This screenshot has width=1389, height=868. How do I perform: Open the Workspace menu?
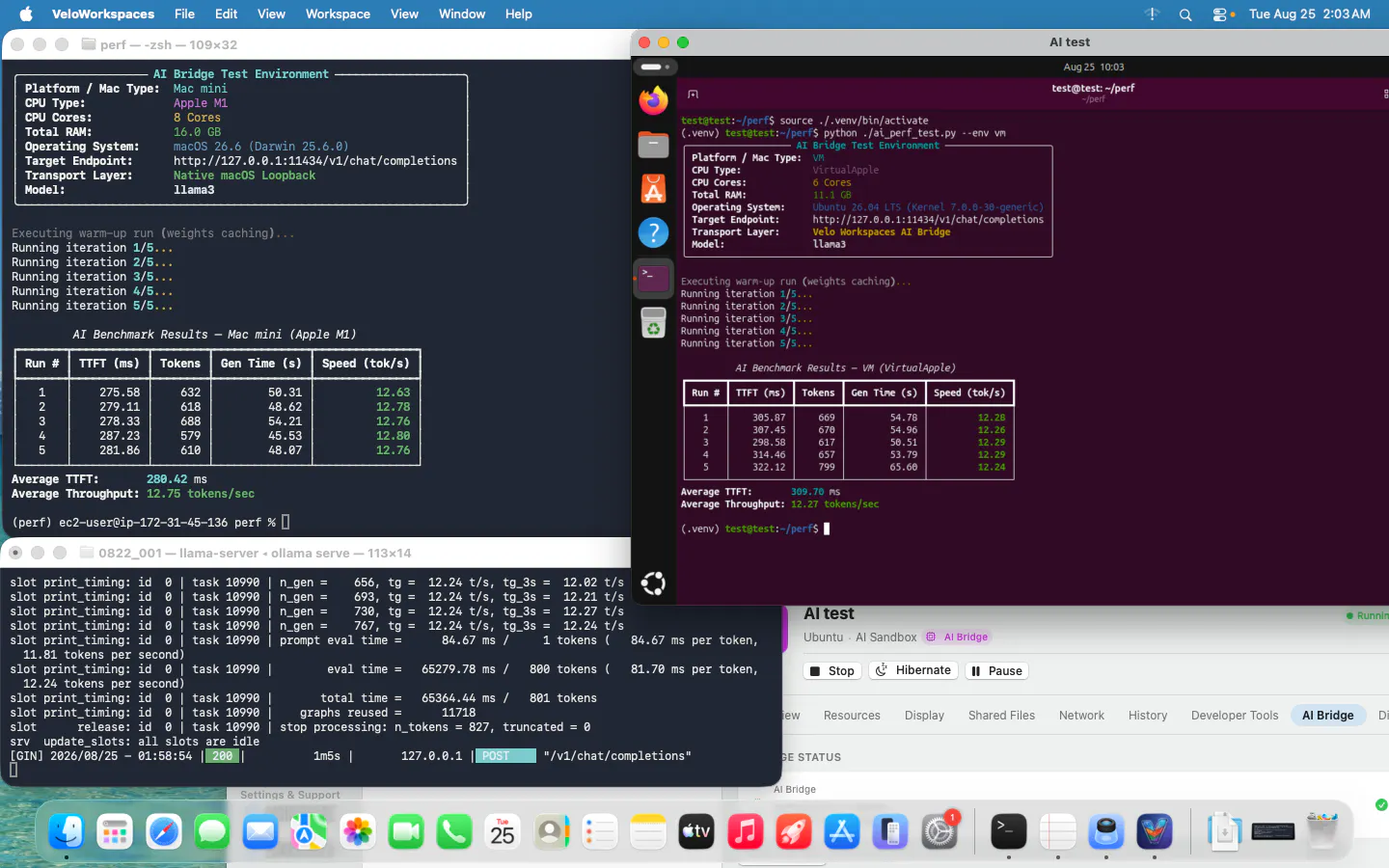[x=338, y=14]
